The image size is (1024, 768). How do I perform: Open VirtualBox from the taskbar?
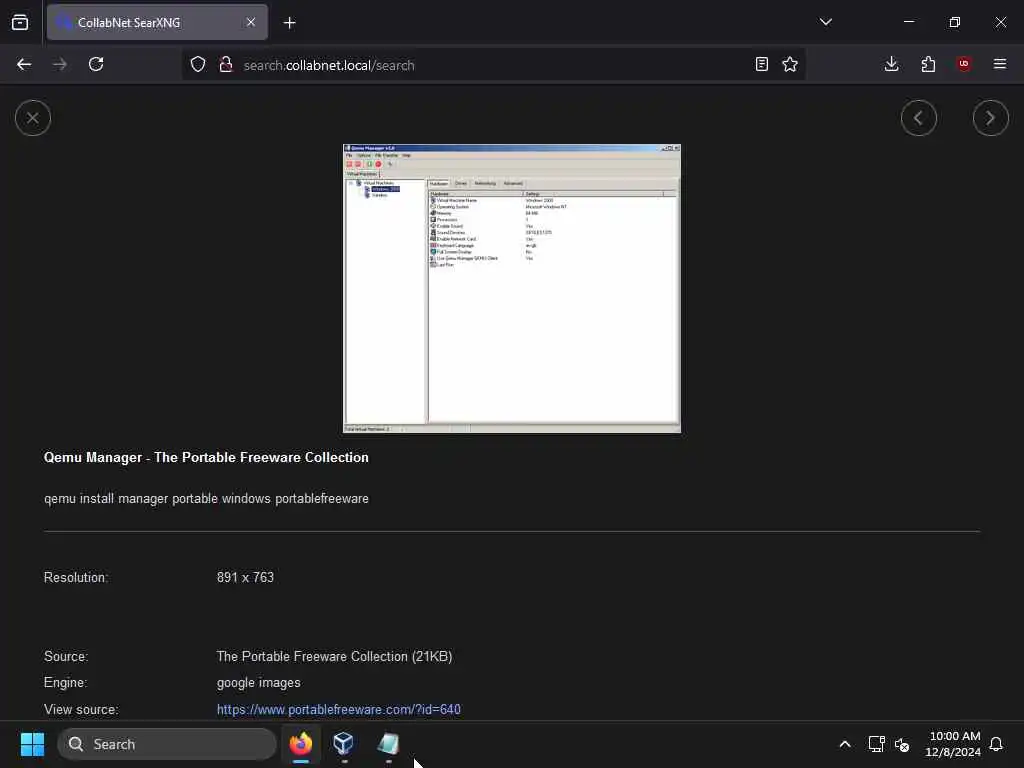(344, 744)
